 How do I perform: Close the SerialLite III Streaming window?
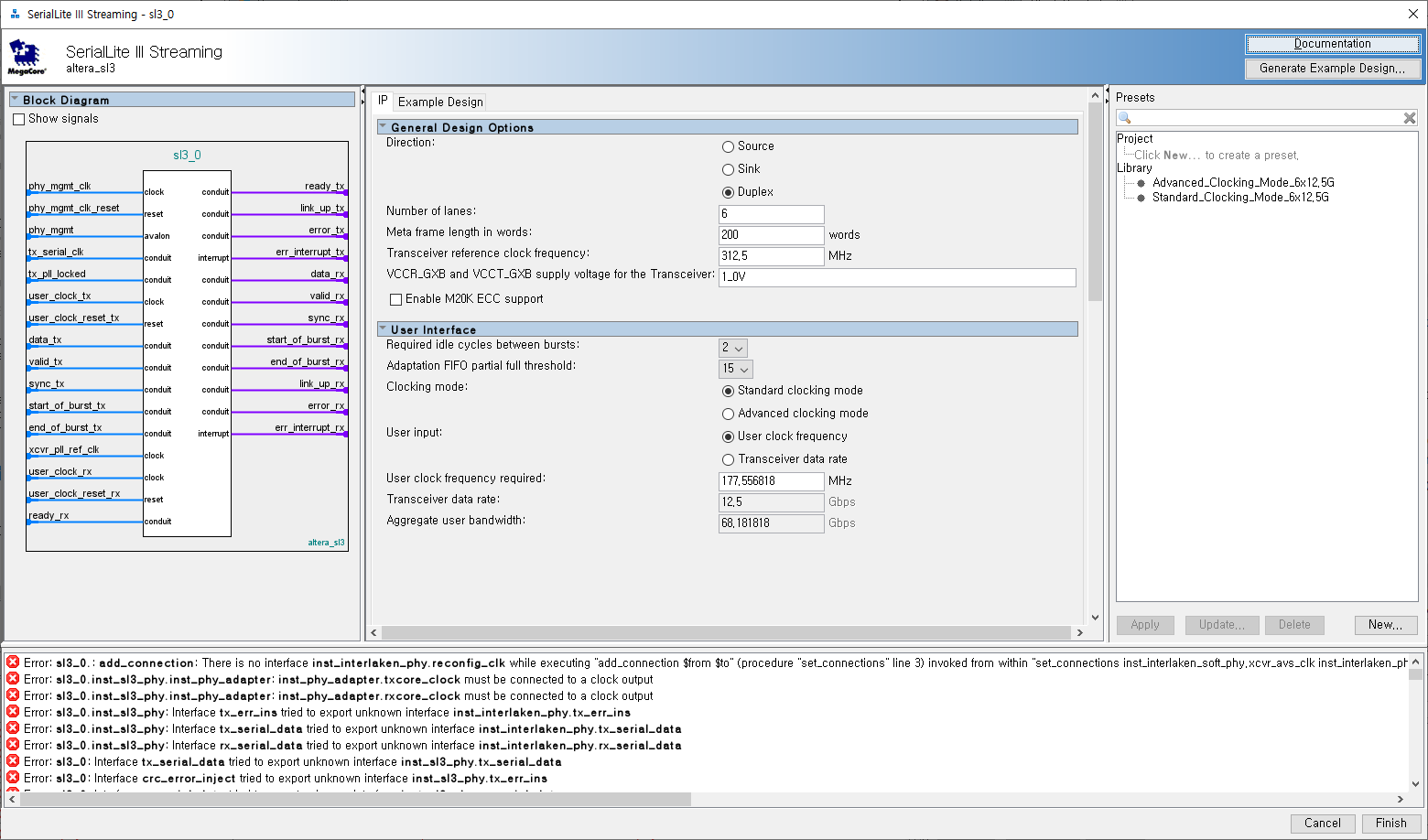tap(1413, 14)
